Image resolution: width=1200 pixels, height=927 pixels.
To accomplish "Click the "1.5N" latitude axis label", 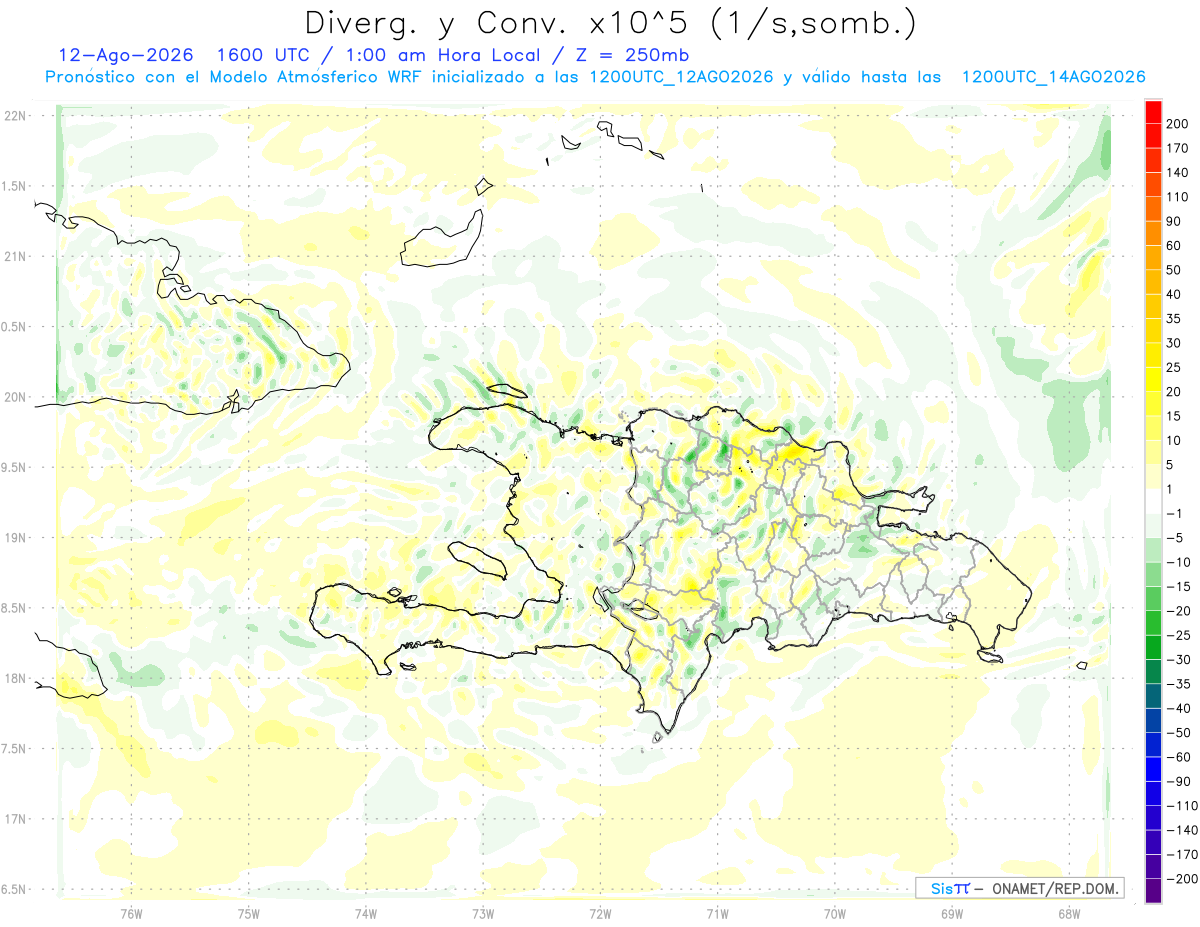I will 15,186.
